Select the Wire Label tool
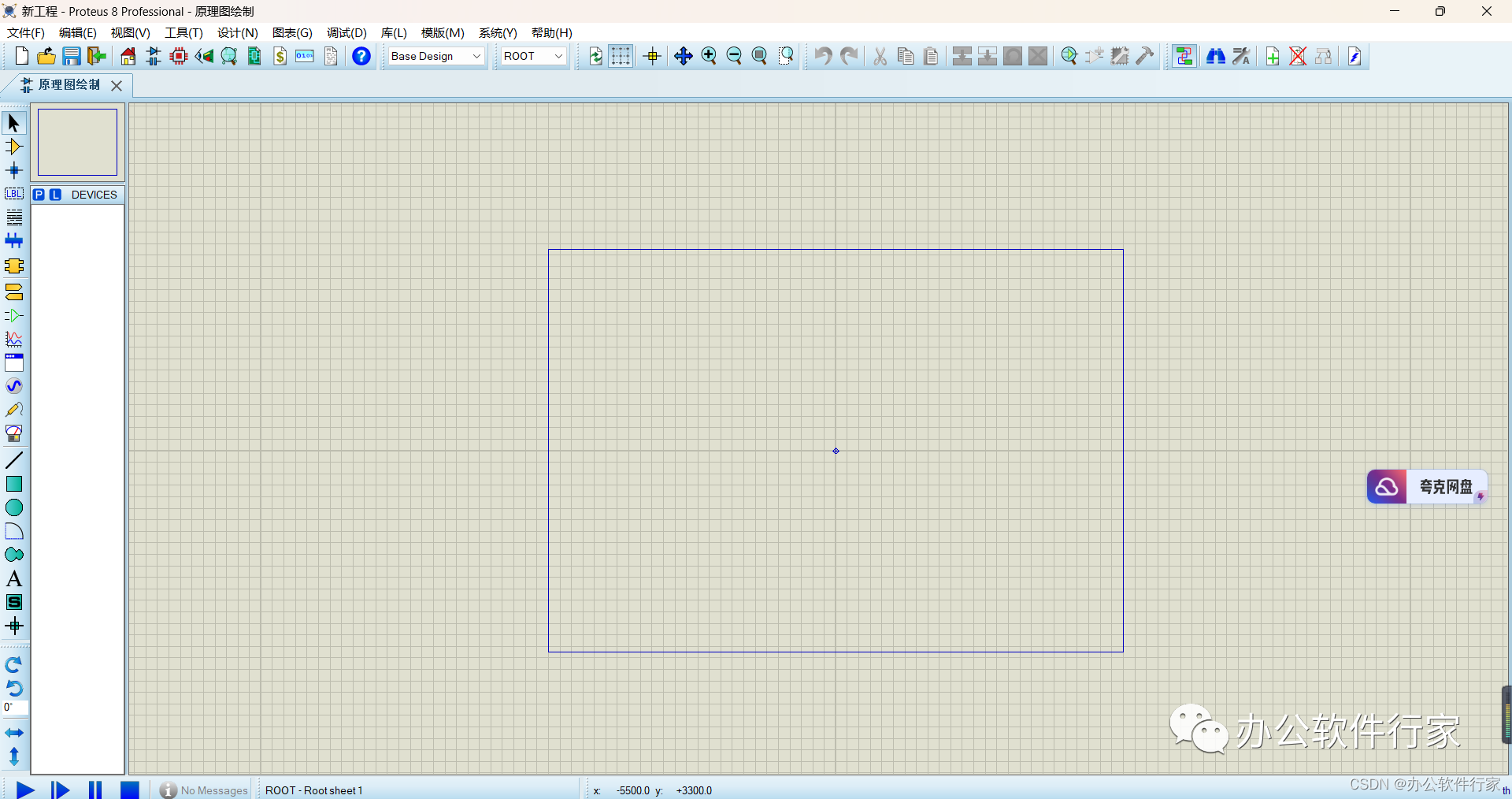1512x799 pixels. click(x=14, y=194)
